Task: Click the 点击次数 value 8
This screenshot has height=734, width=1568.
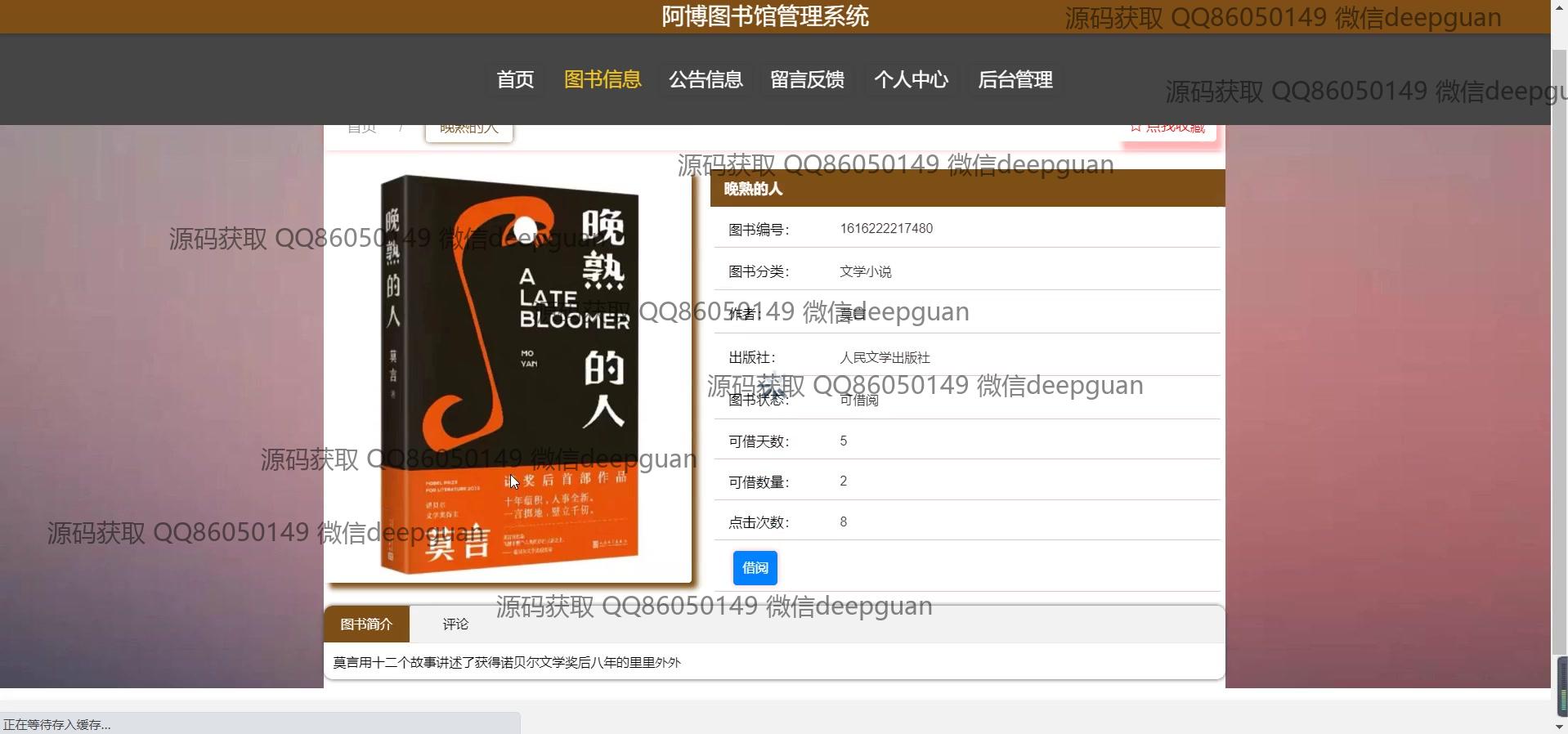Action: [843, 521]
